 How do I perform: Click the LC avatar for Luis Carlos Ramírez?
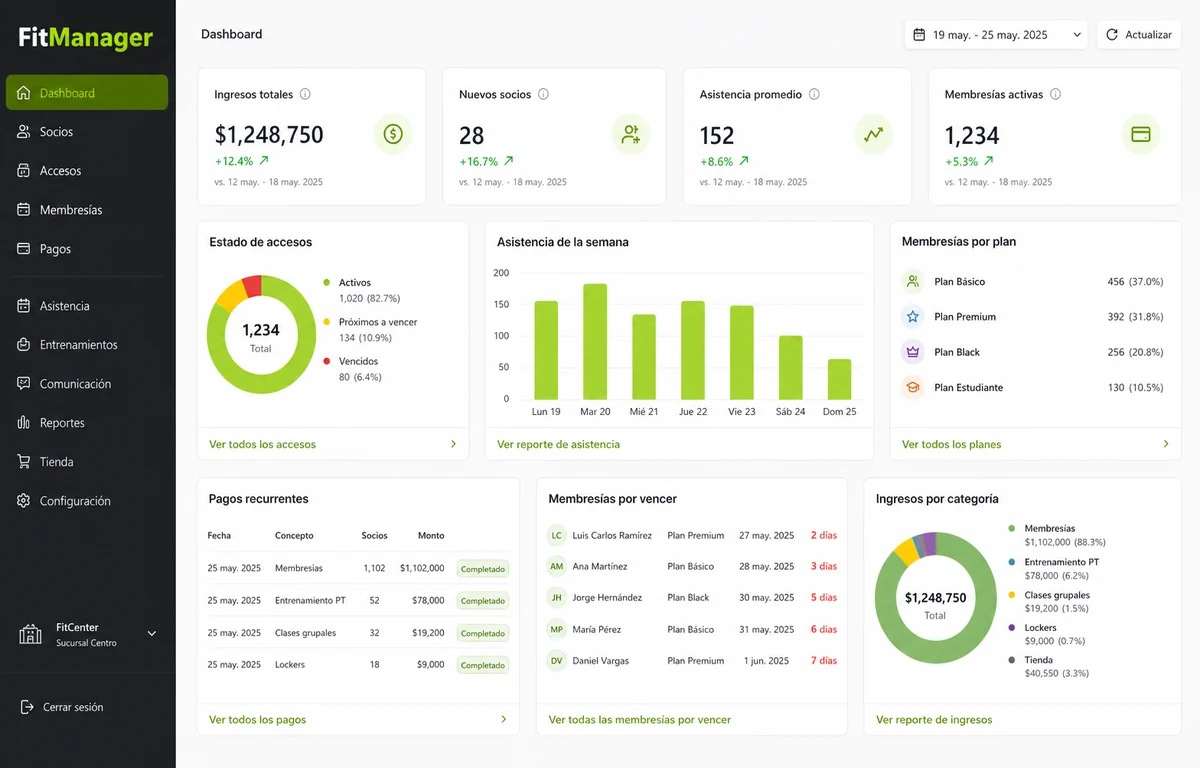(x=557, y=535)
